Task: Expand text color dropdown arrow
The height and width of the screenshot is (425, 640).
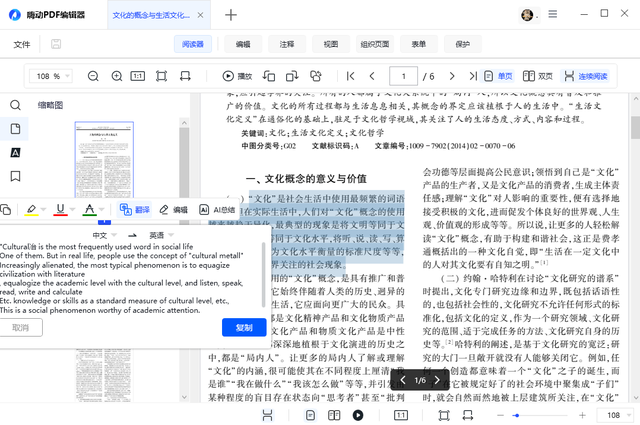Action: [x=102, y=209]
